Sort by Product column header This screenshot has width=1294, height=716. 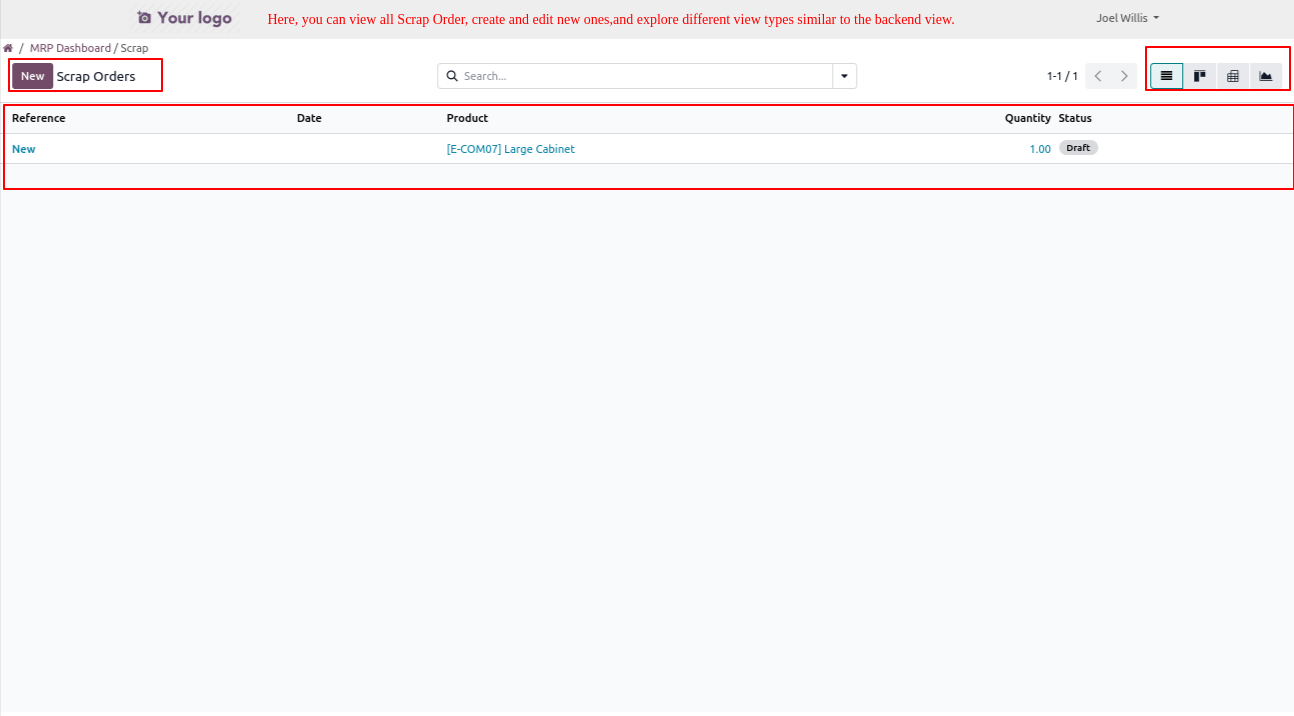tap(467, 118)
